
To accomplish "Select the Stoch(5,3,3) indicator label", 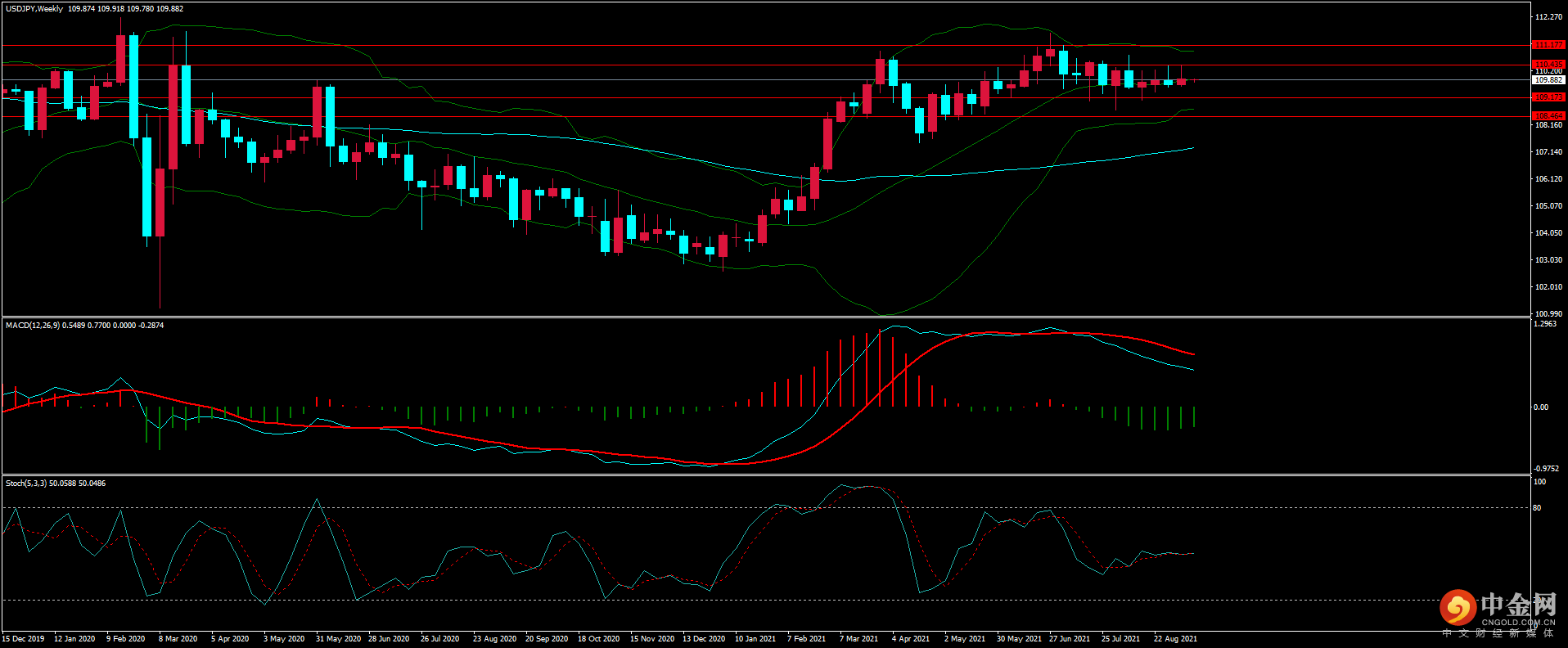I will (x=26, y=484).
